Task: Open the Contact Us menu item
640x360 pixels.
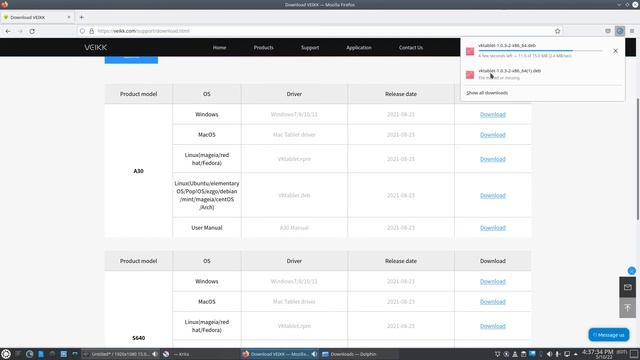Action: tap(411, 47)
